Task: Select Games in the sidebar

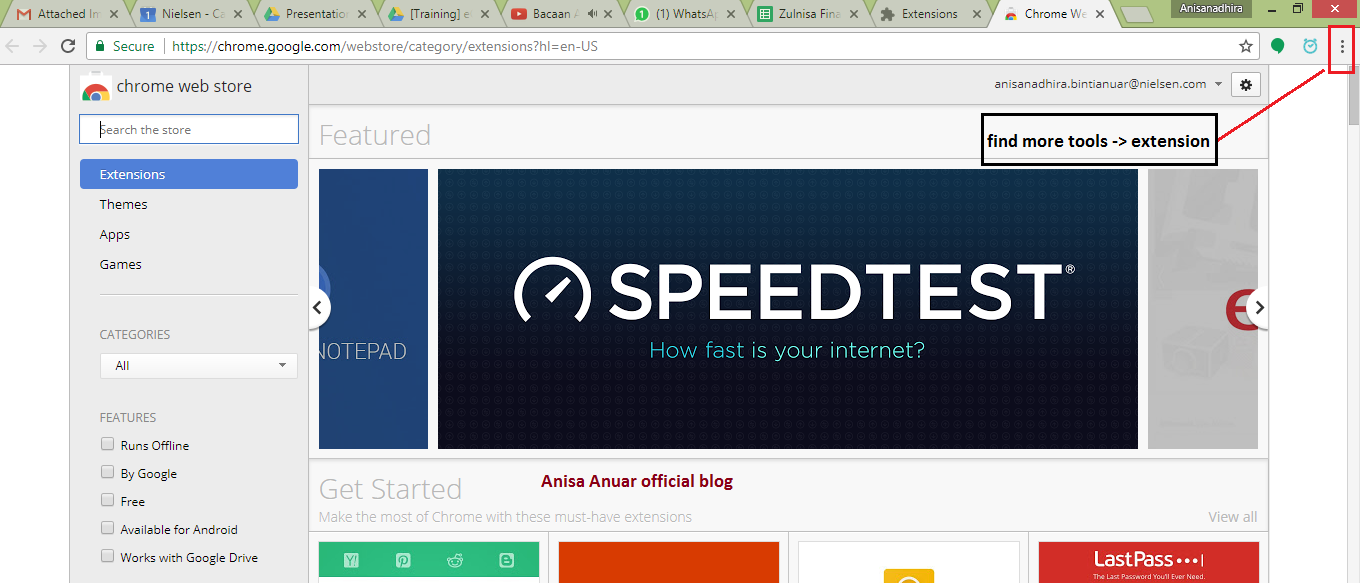Action: pos(120,264)
